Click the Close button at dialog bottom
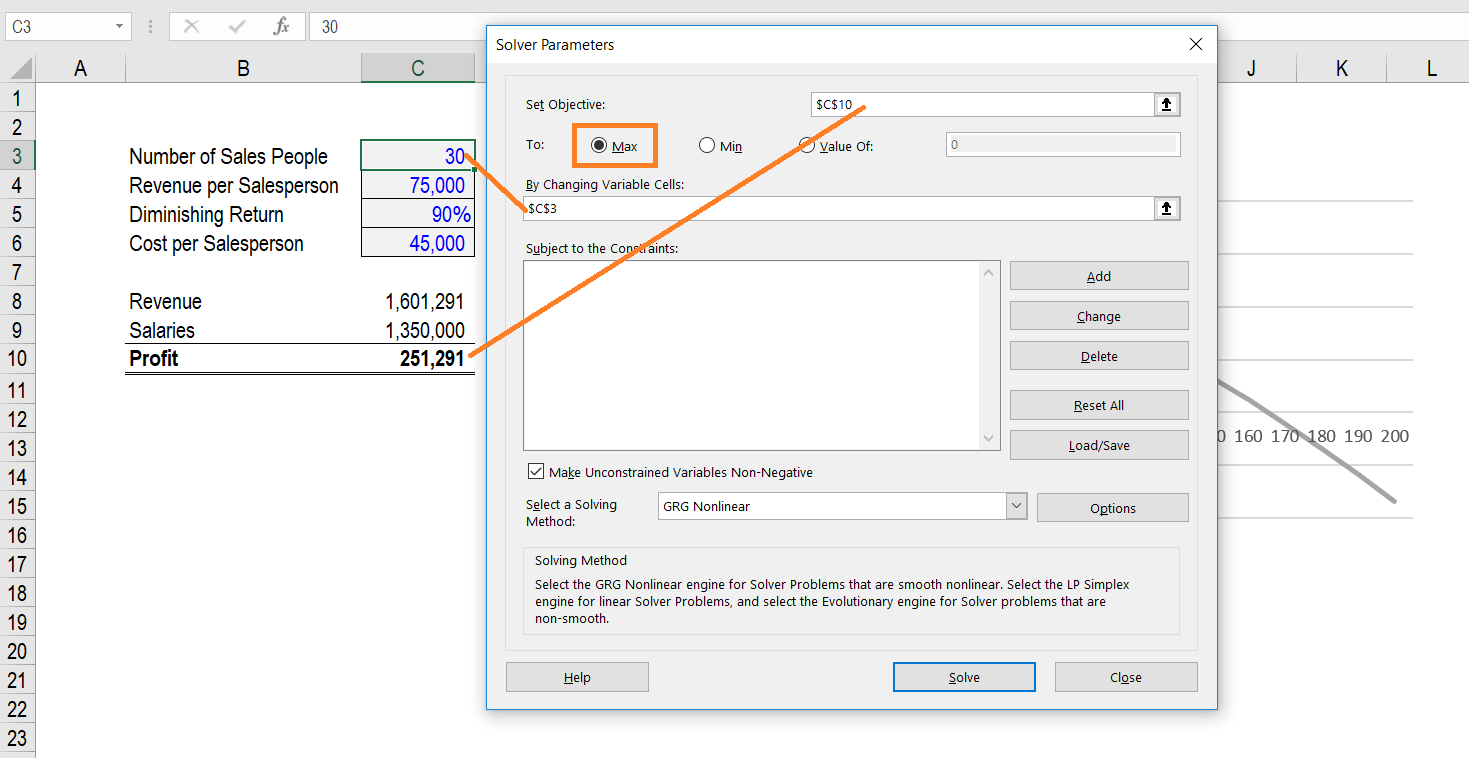The height and width of the screenshot is (758, 1469). coord(1126,677)
